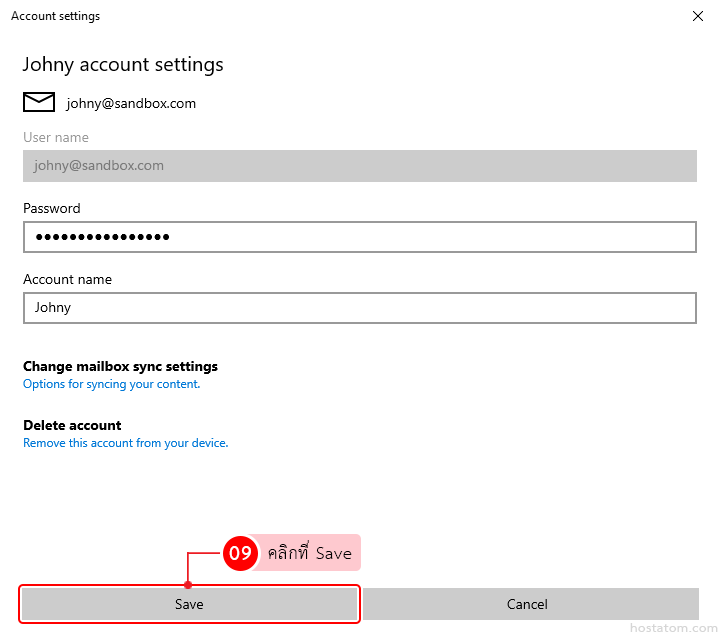Click the hostatom.com watermark

click(x=673, y=627)
